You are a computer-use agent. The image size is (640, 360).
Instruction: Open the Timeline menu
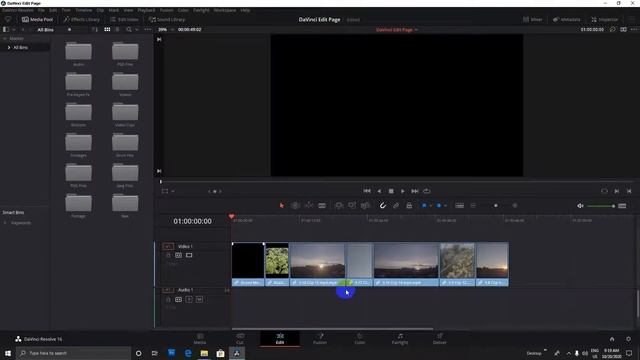point(84,10)
